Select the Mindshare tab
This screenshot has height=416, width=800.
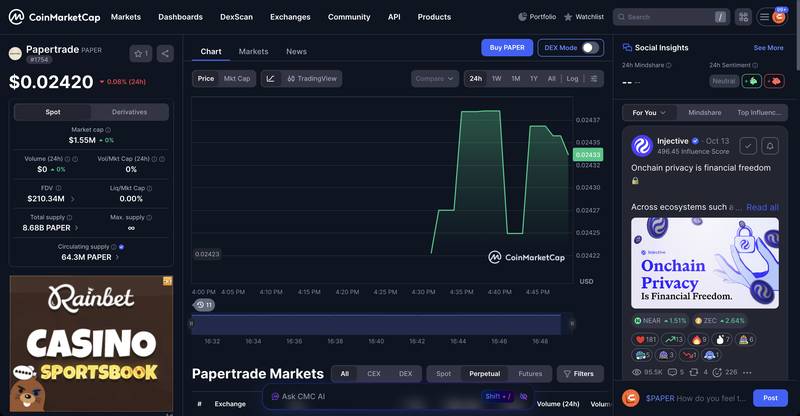coord(705,113)
